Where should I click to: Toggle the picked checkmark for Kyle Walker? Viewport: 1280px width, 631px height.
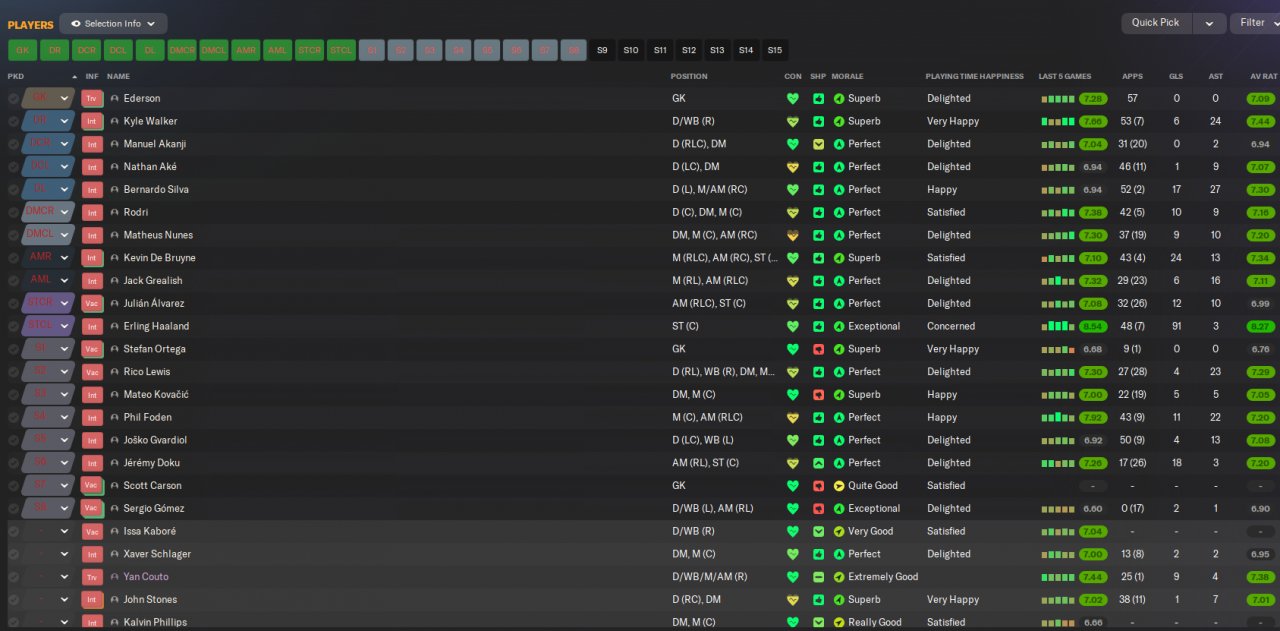coord(13,122)
